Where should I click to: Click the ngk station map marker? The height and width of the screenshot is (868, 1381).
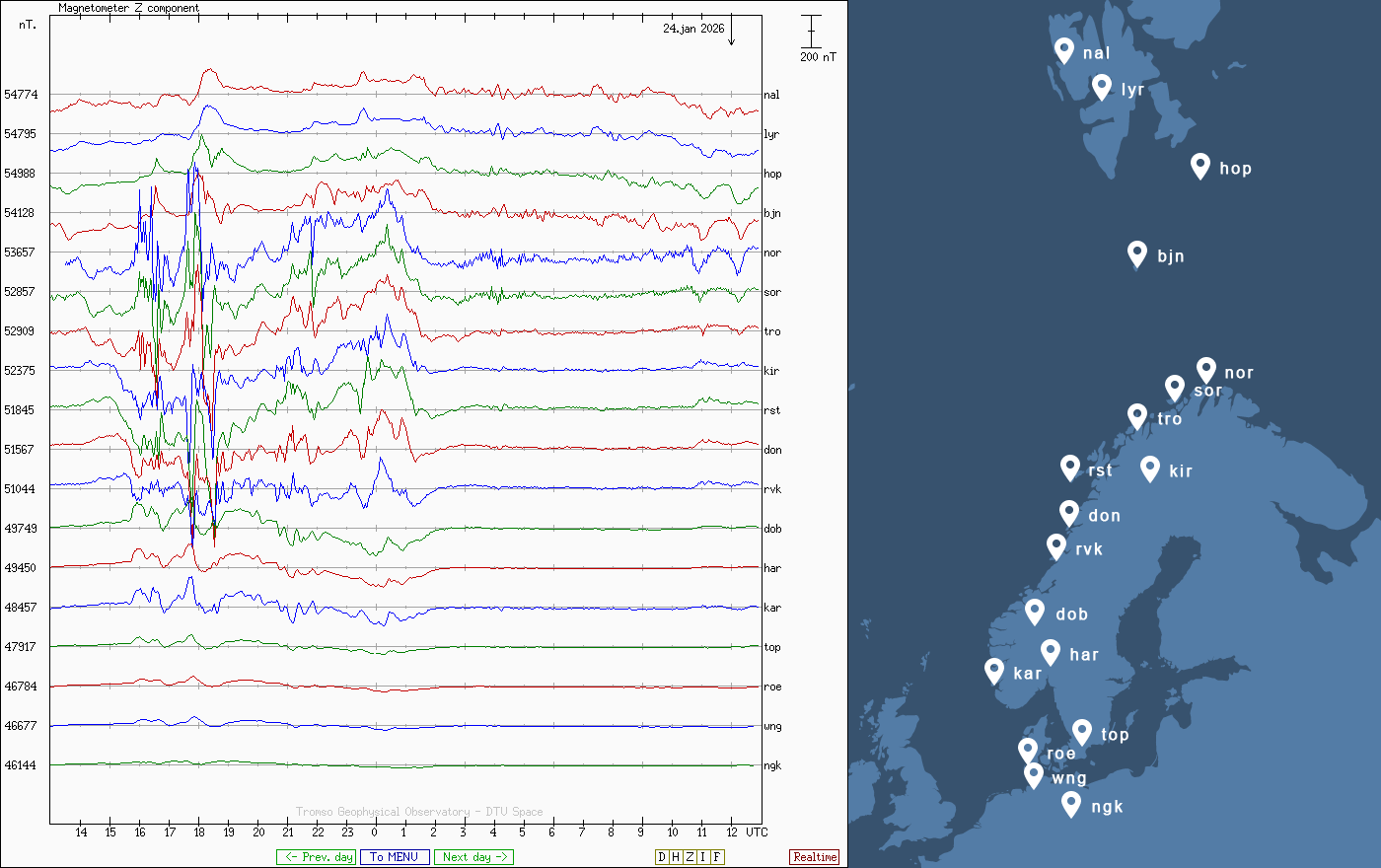[1070, 803]
